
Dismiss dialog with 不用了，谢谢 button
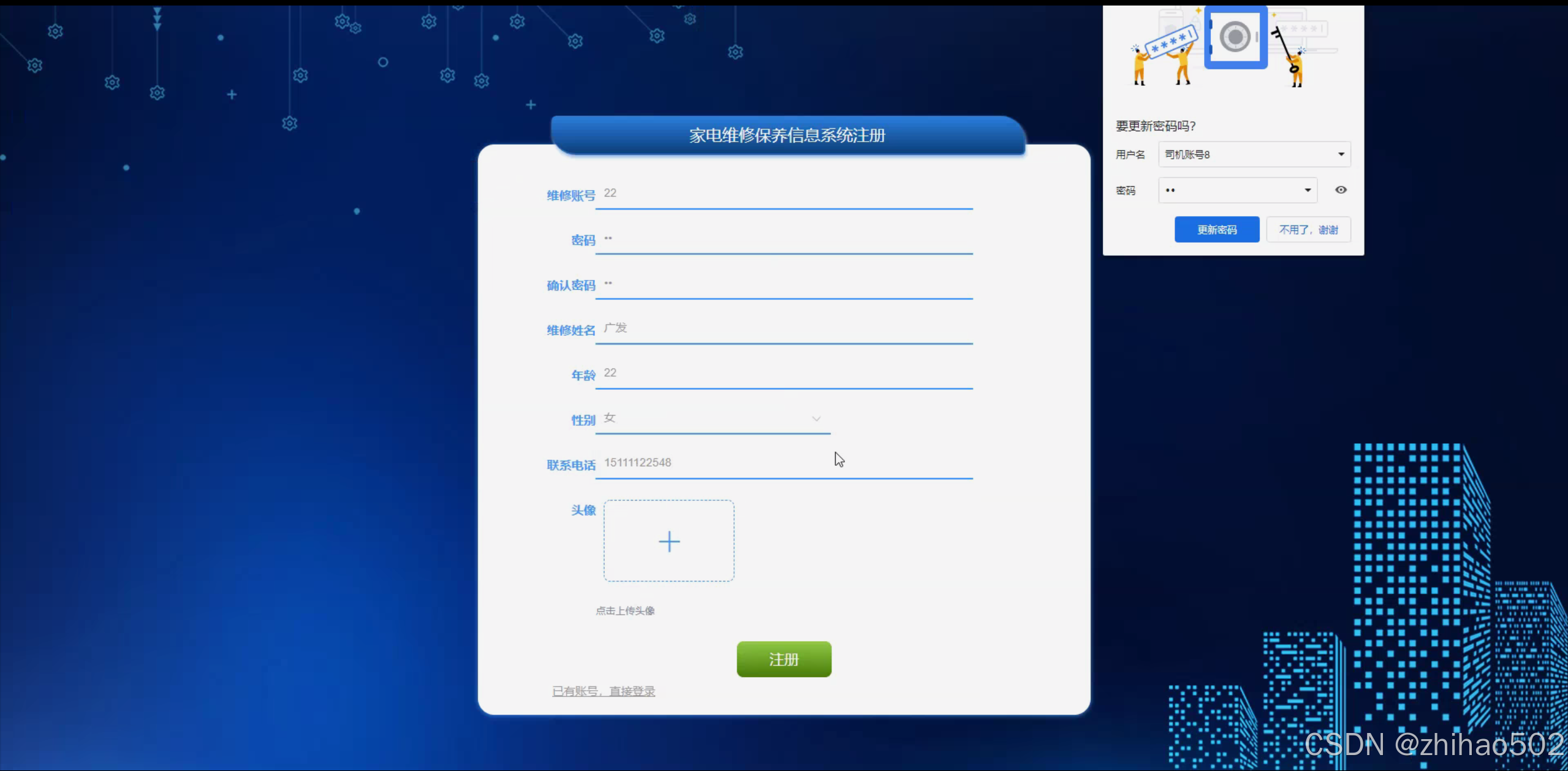pos(1308,229)
